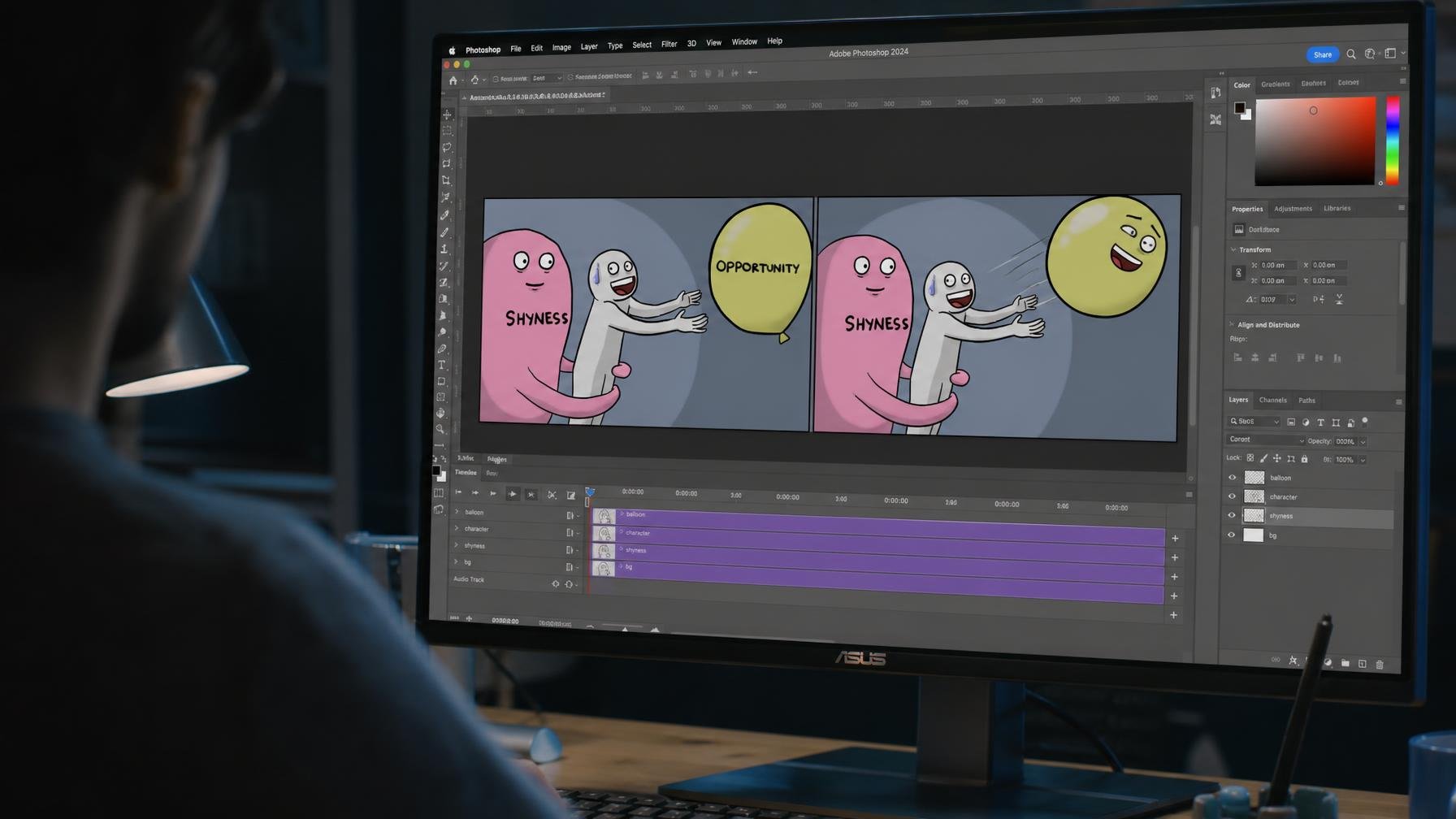The width and height of the screenshot is (1456, 819).
Task: Click the split-at-playhead scissors icon in Timeline
Action: [x=552, y=495]
